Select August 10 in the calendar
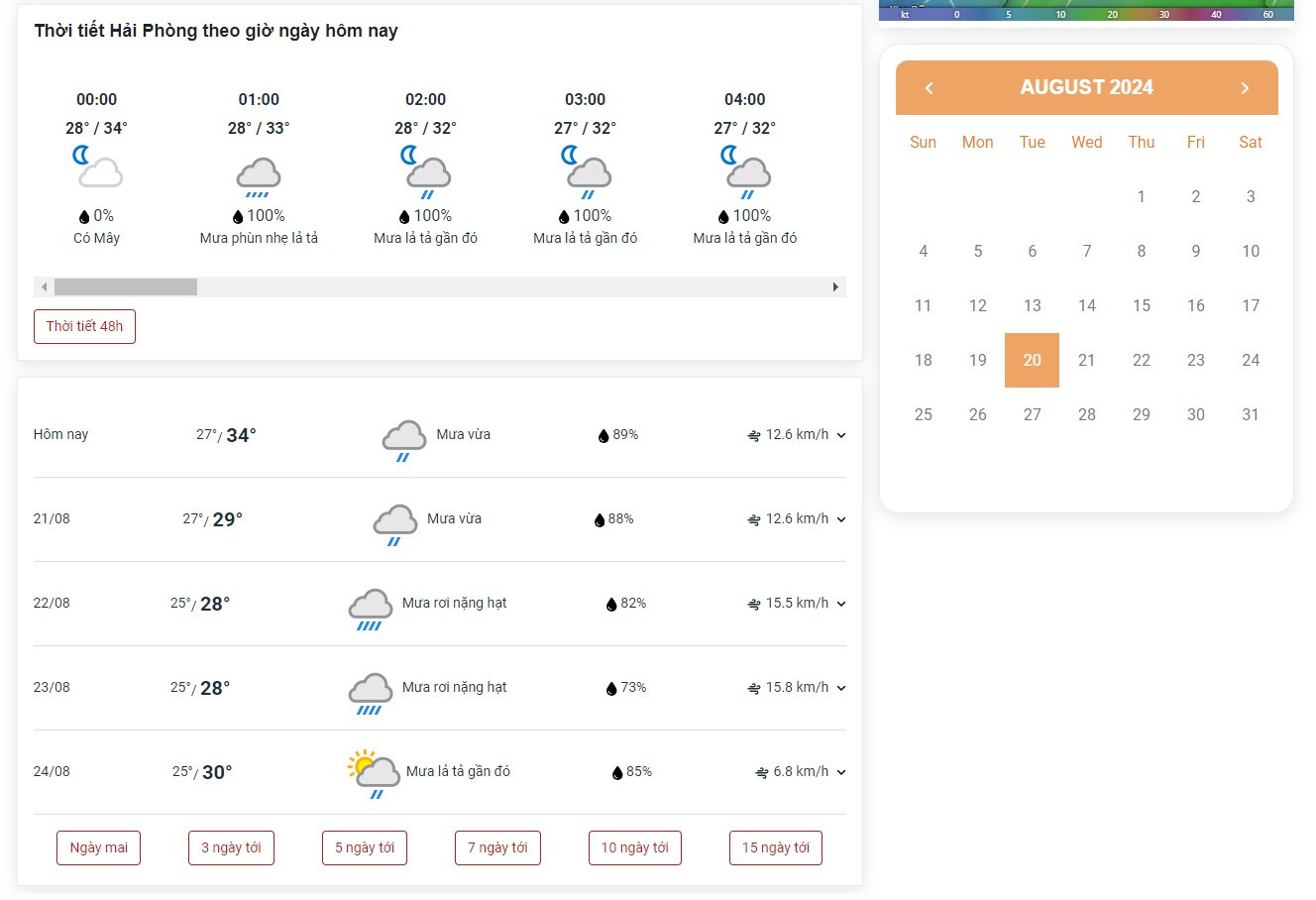 coord(1251,251)
